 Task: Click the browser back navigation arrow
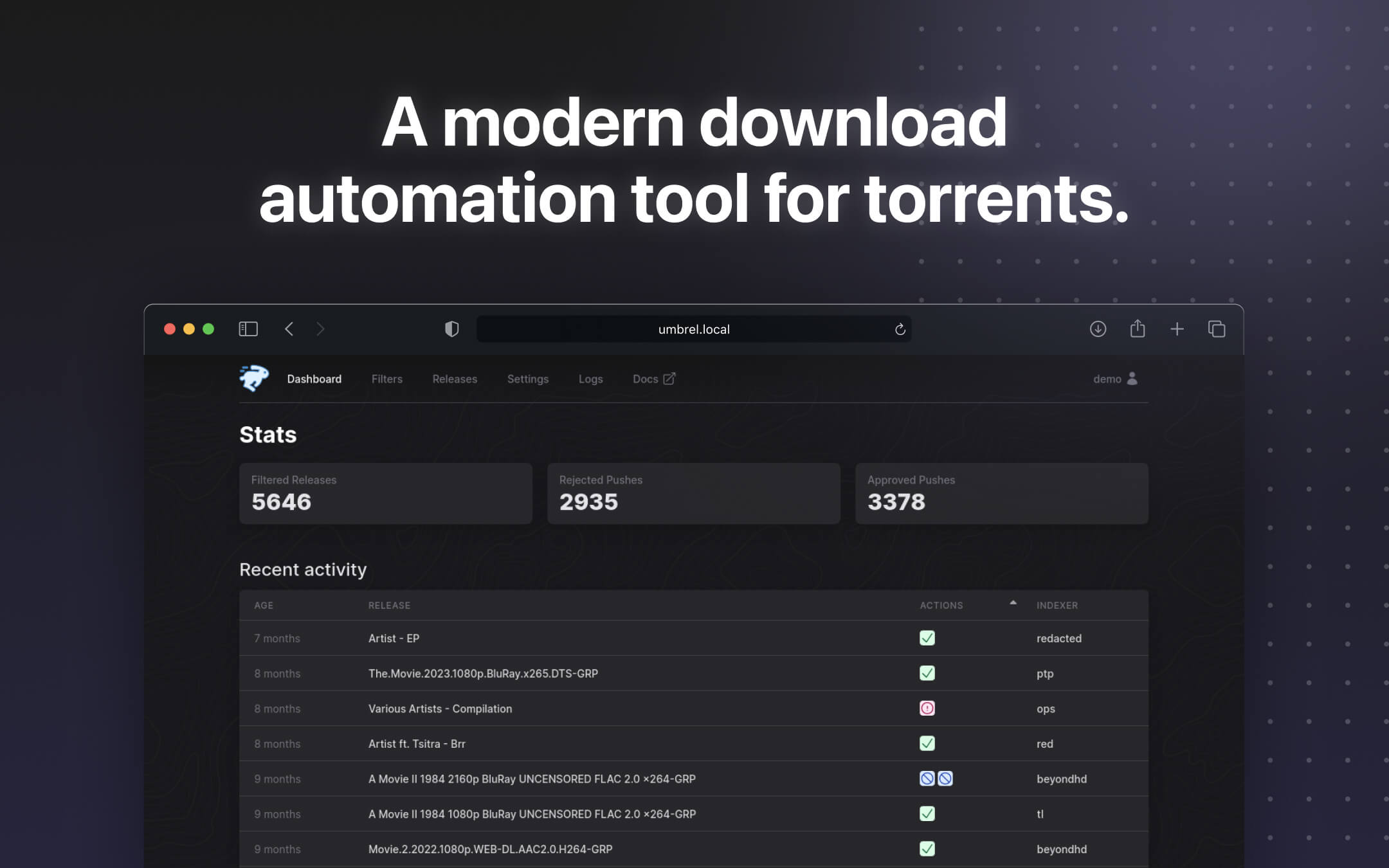pyautogui.click(x=289, y=329)
